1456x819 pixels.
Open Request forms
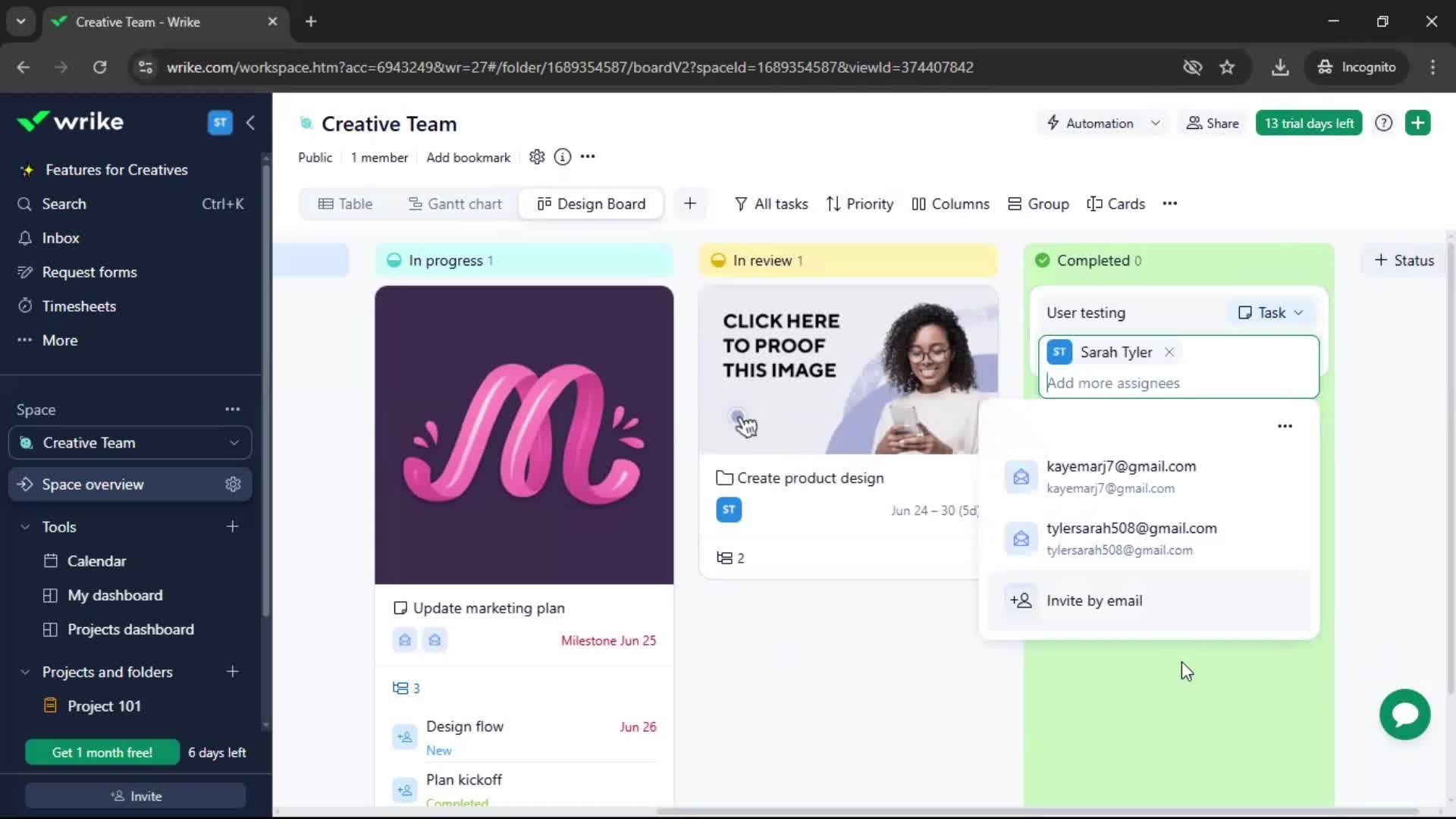click(89, 272)
